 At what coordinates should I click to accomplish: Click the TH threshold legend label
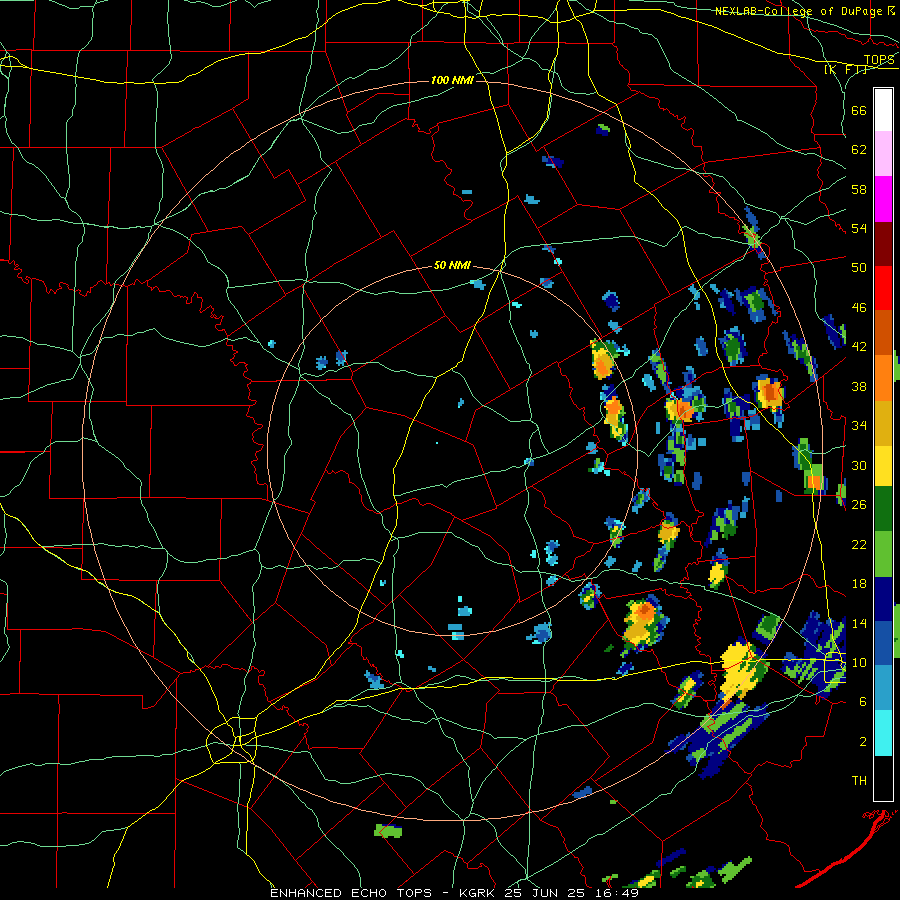859,781
